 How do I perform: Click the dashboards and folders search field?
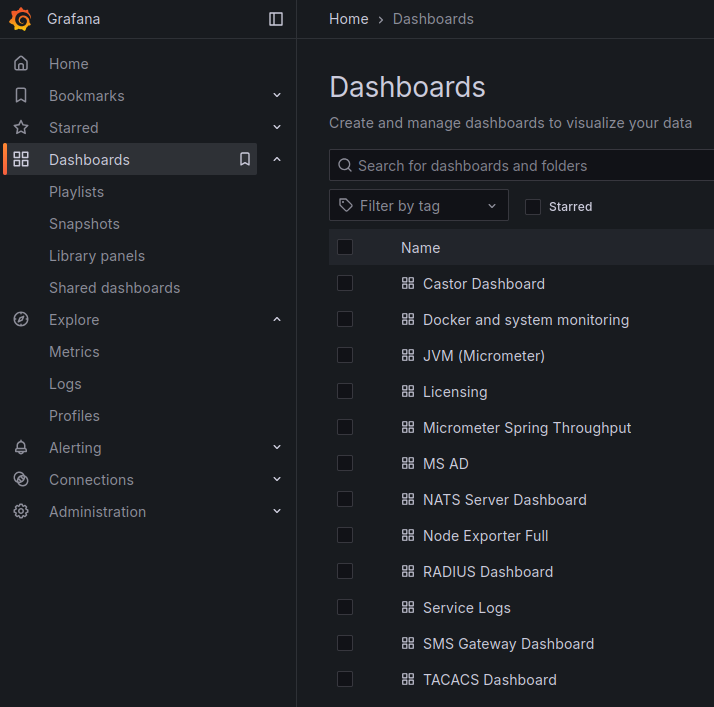point(530,166)
